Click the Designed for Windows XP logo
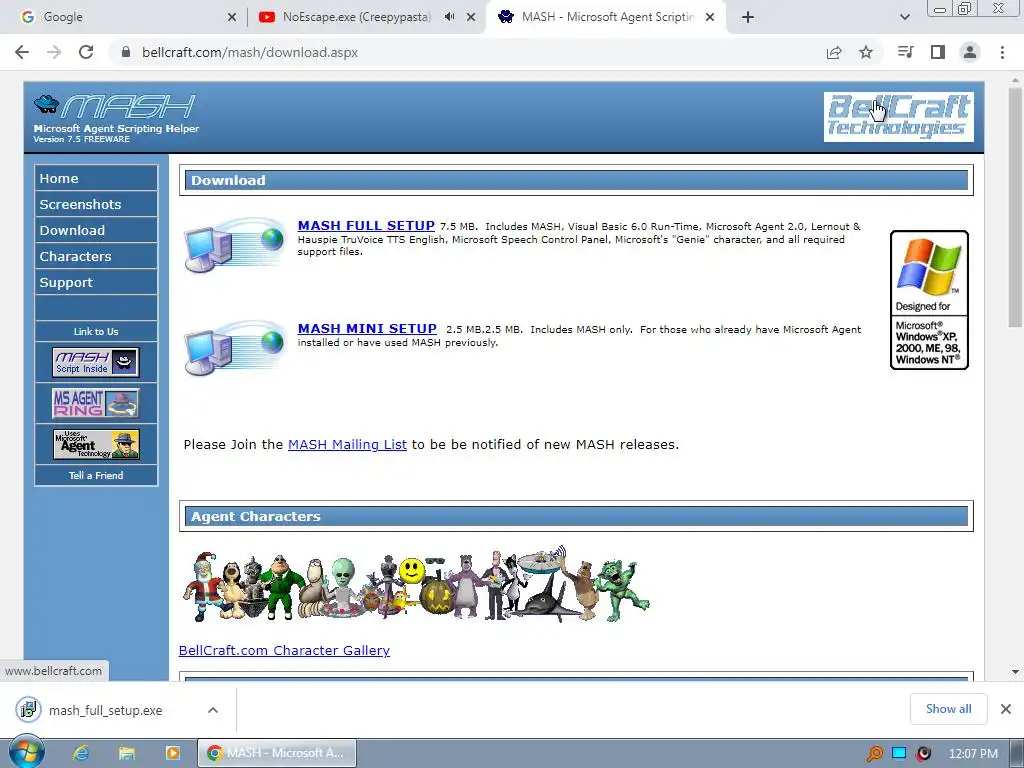 click(x=929, y=300)
